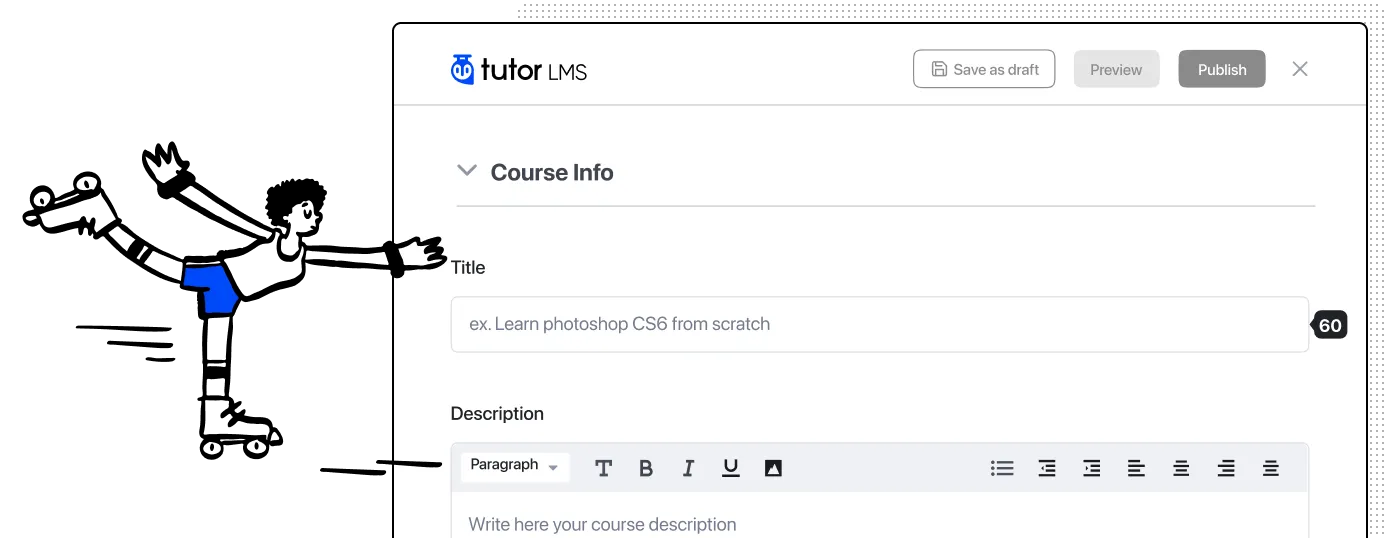The image size is (1386, 538).
Task: Increase indent in the description editor
Action: tap(1092, 468)
